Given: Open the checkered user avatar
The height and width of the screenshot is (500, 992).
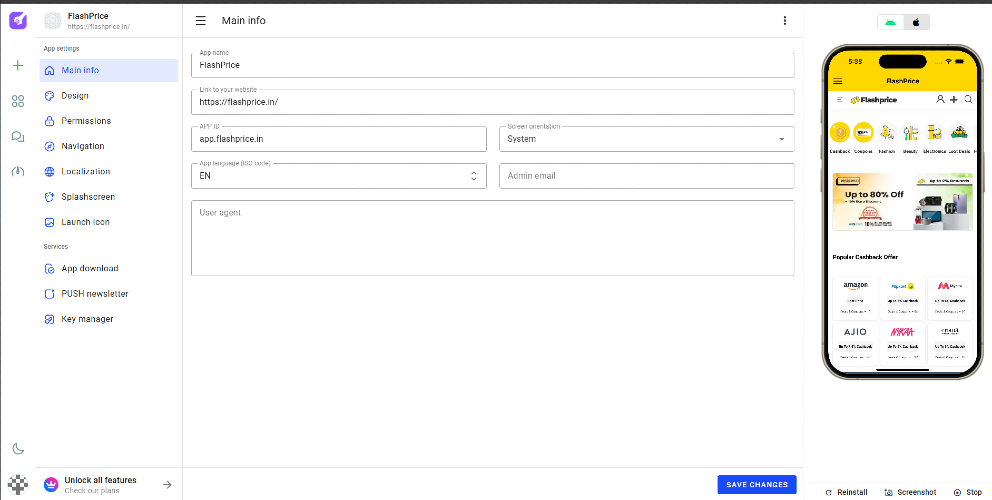Looking at the screenshot, I should (18, 485).
